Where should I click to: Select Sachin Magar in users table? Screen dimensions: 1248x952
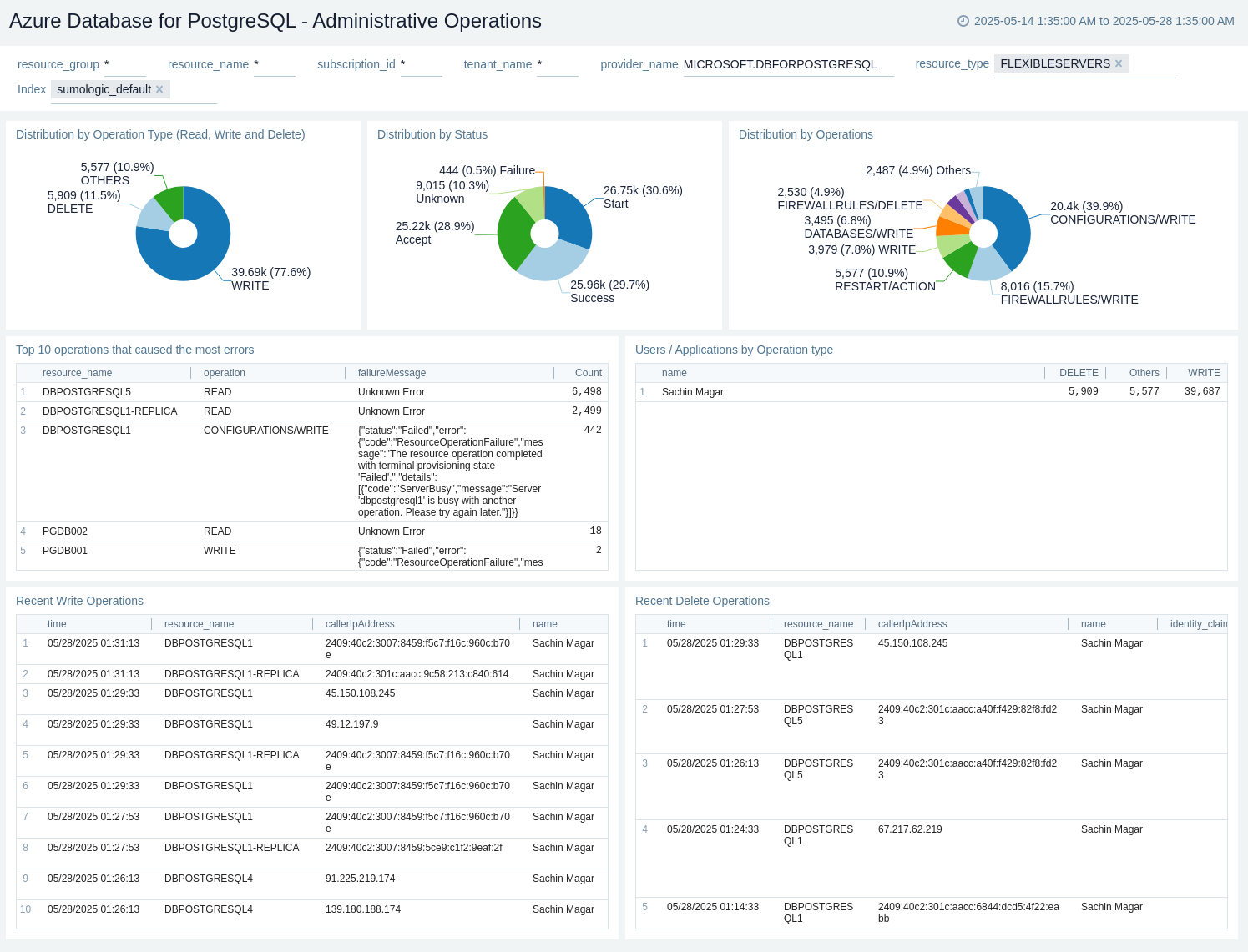(693, 392)
